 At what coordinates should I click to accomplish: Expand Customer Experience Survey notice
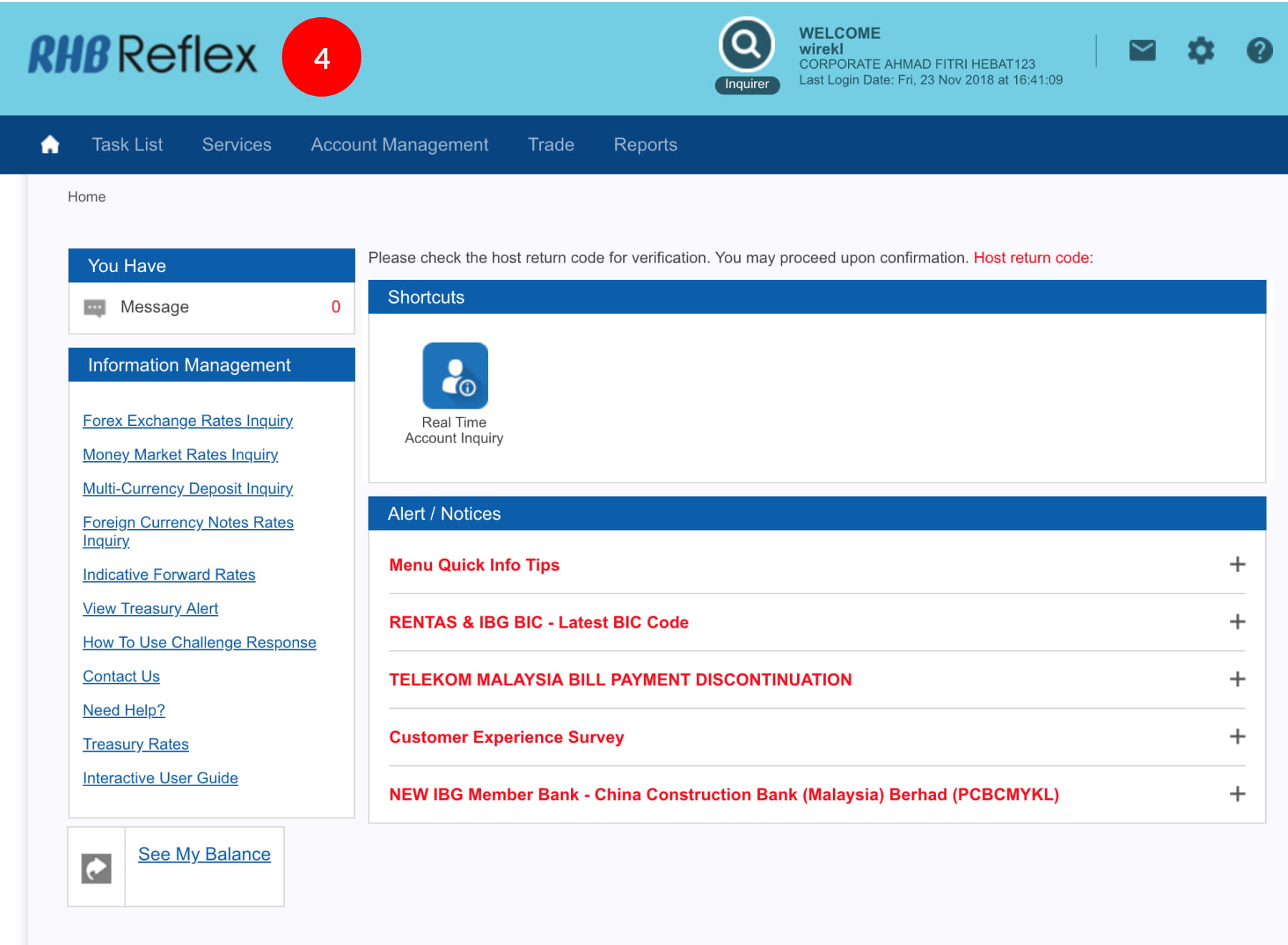click(1237, 737)
